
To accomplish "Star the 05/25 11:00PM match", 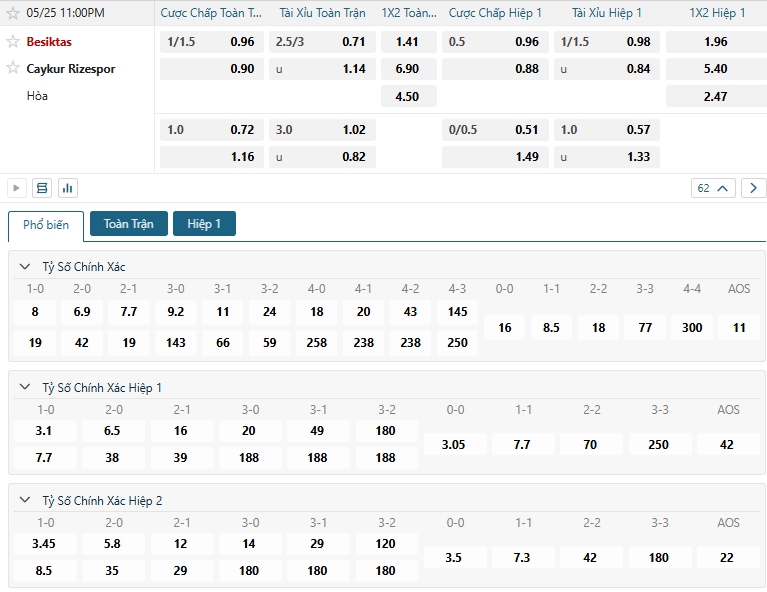I will tap(13, 14).
